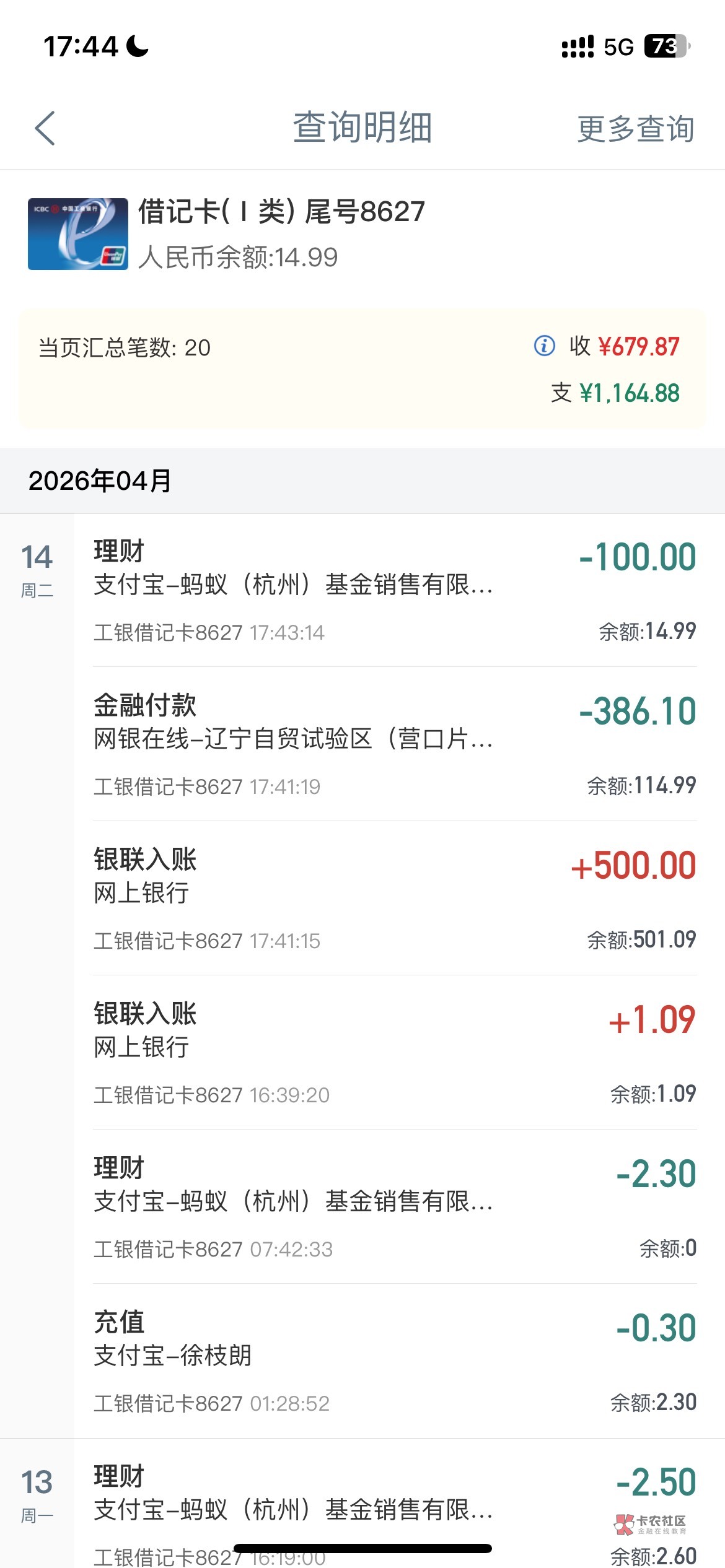This screenshot has height=1568, width=725.
Task: Open the -0.30 充值 支付宝 transaction
Action: tap(394, 1361)
